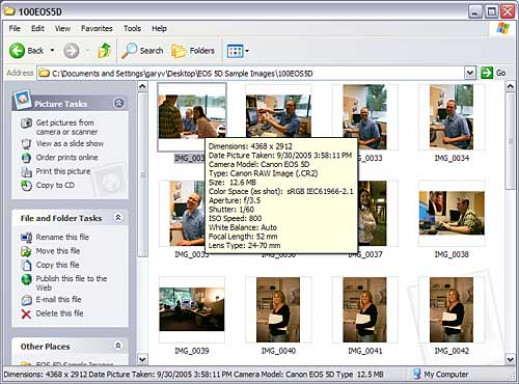519x384 pixels.
Task: Select the IMG_0035 thumbnail of smiling man
Action: click(182, 213)
